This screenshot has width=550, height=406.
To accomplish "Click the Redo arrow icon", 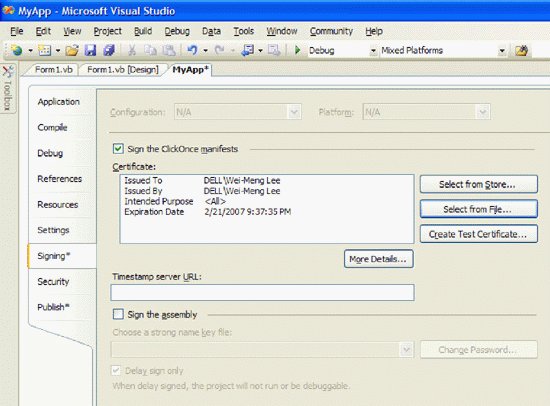I will [220, 51].
